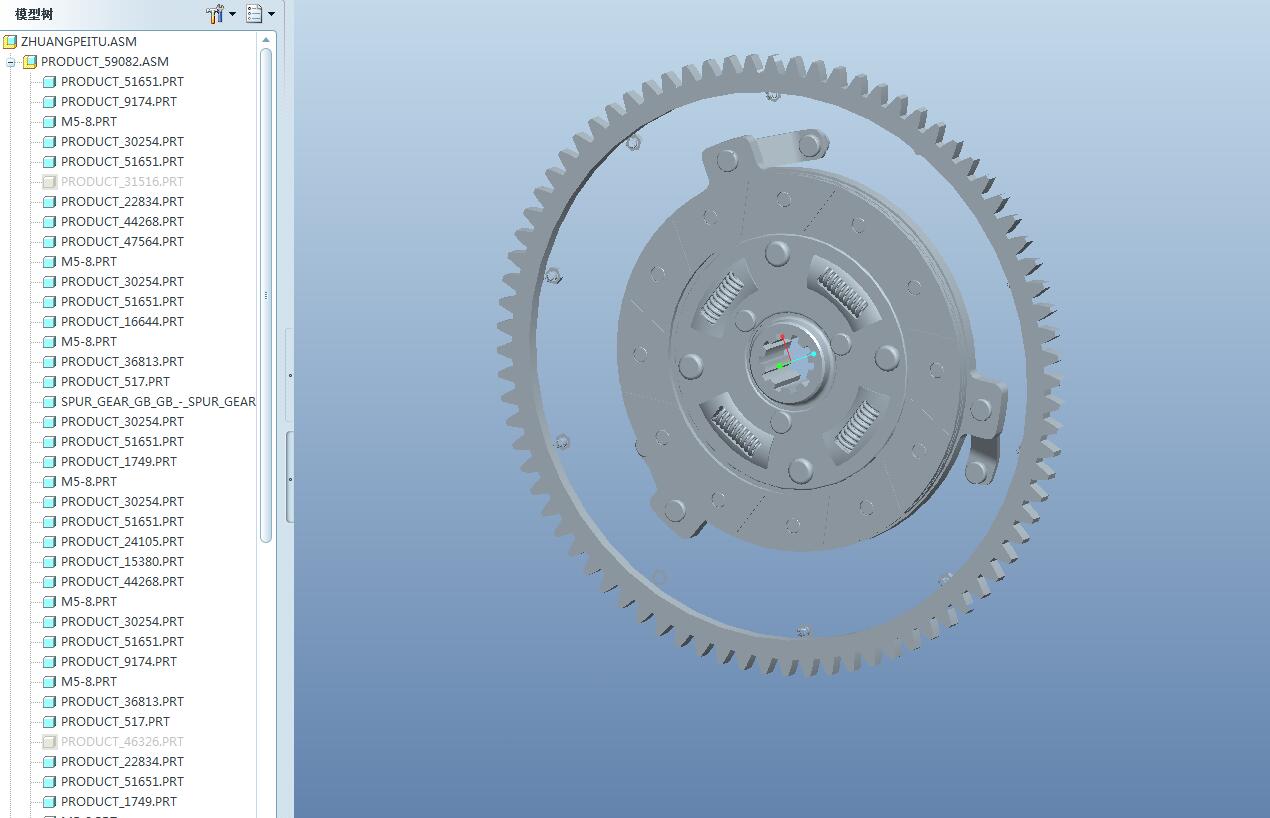Click the 模型树 panel title
The height and width of the screenshot is (818, 1270).
click(x=33, y=14)
